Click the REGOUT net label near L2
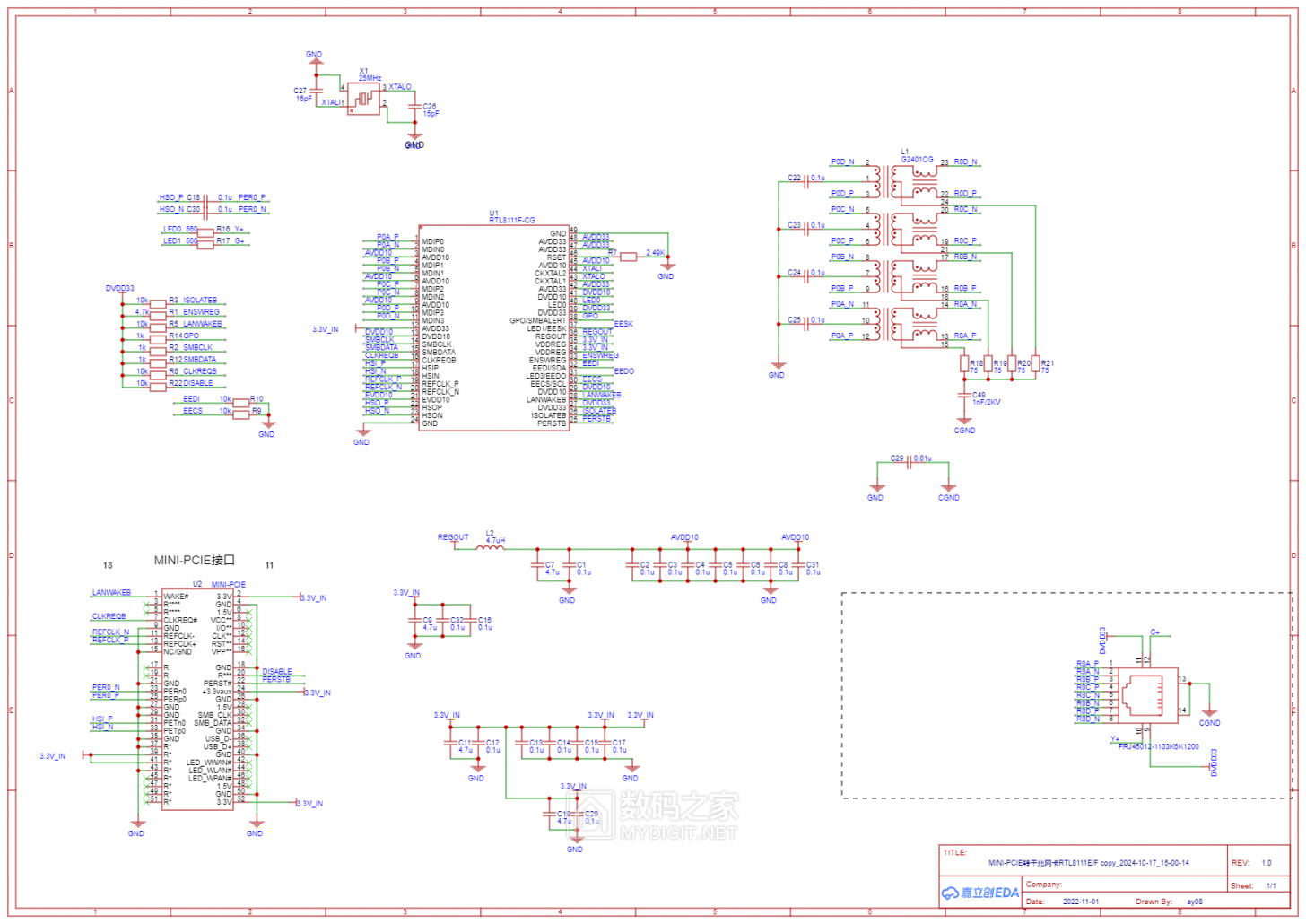The height and width of the screenshot is (924, 1306). pos(453,537)
